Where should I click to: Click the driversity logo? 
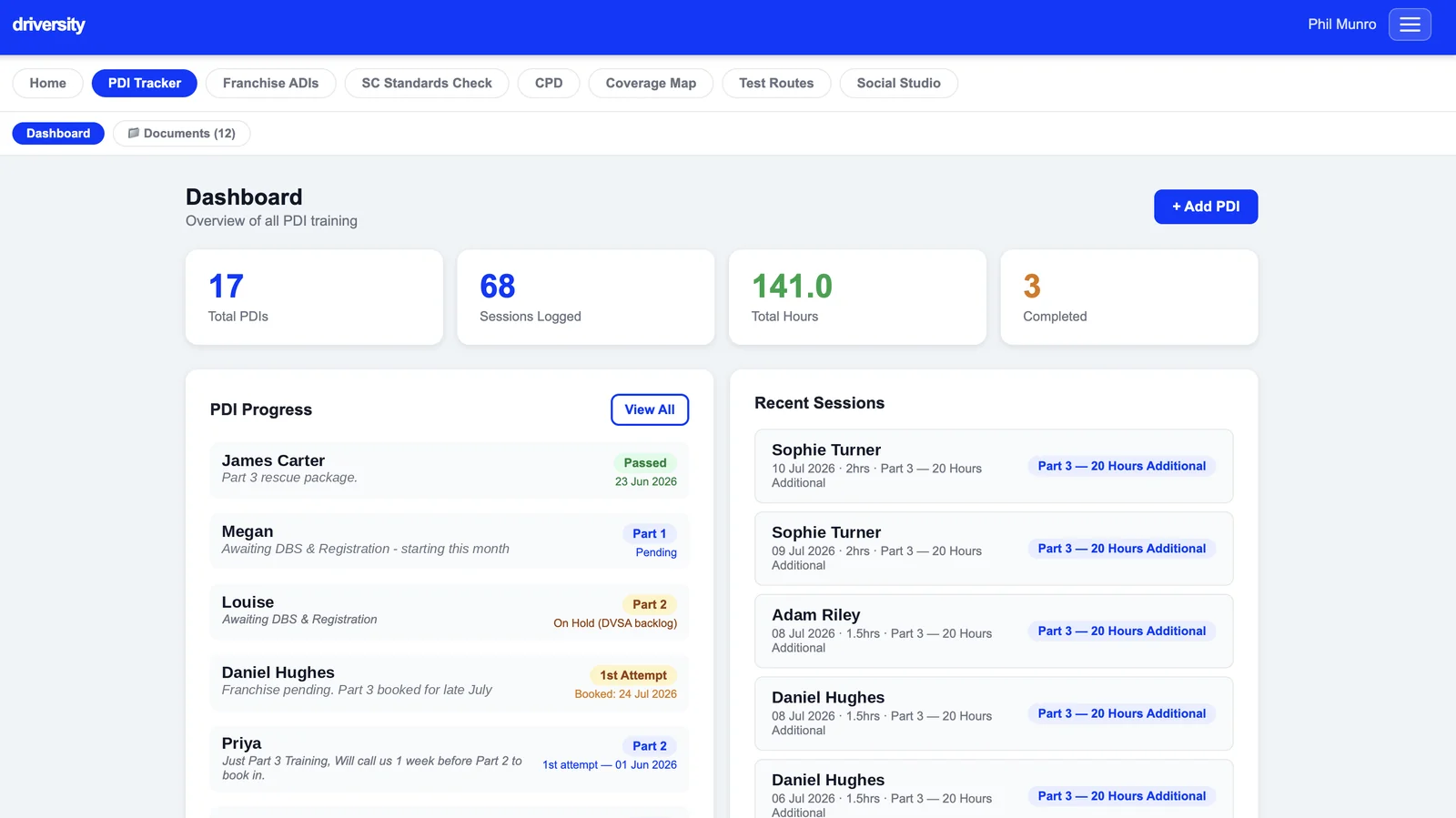[x=48, y=25]
